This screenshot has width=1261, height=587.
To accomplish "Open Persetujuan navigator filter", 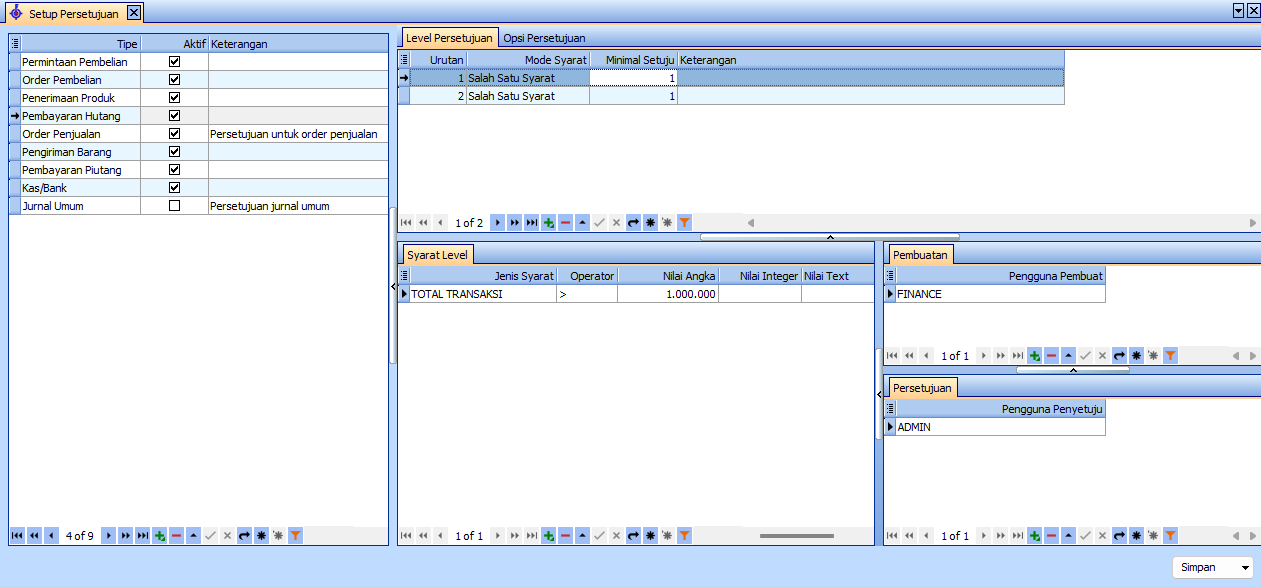I will click(x=1170, y=536).
